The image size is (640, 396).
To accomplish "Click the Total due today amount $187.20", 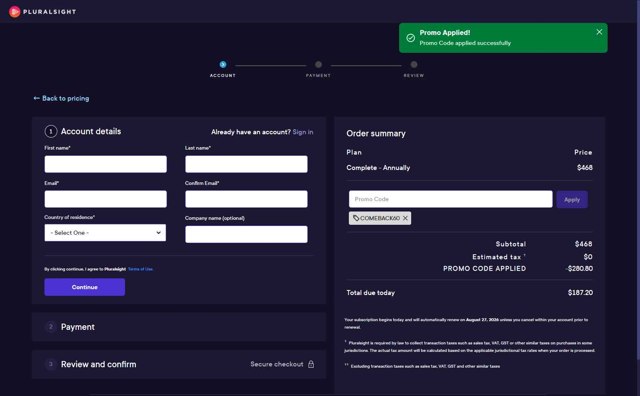I will click(580, 293).
